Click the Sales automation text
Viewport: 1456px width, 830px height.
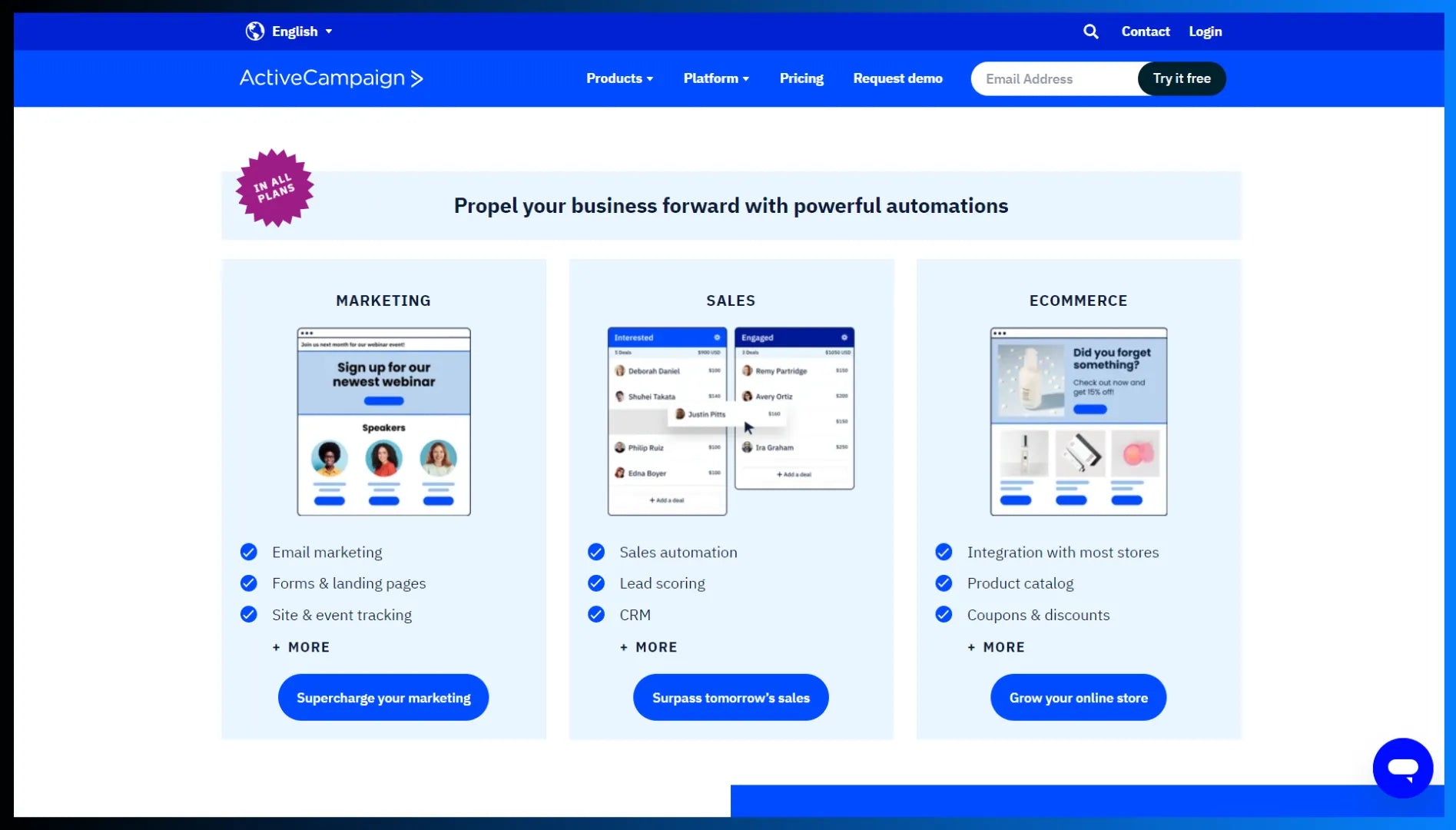pyautogui.click(x=678, y=552)
